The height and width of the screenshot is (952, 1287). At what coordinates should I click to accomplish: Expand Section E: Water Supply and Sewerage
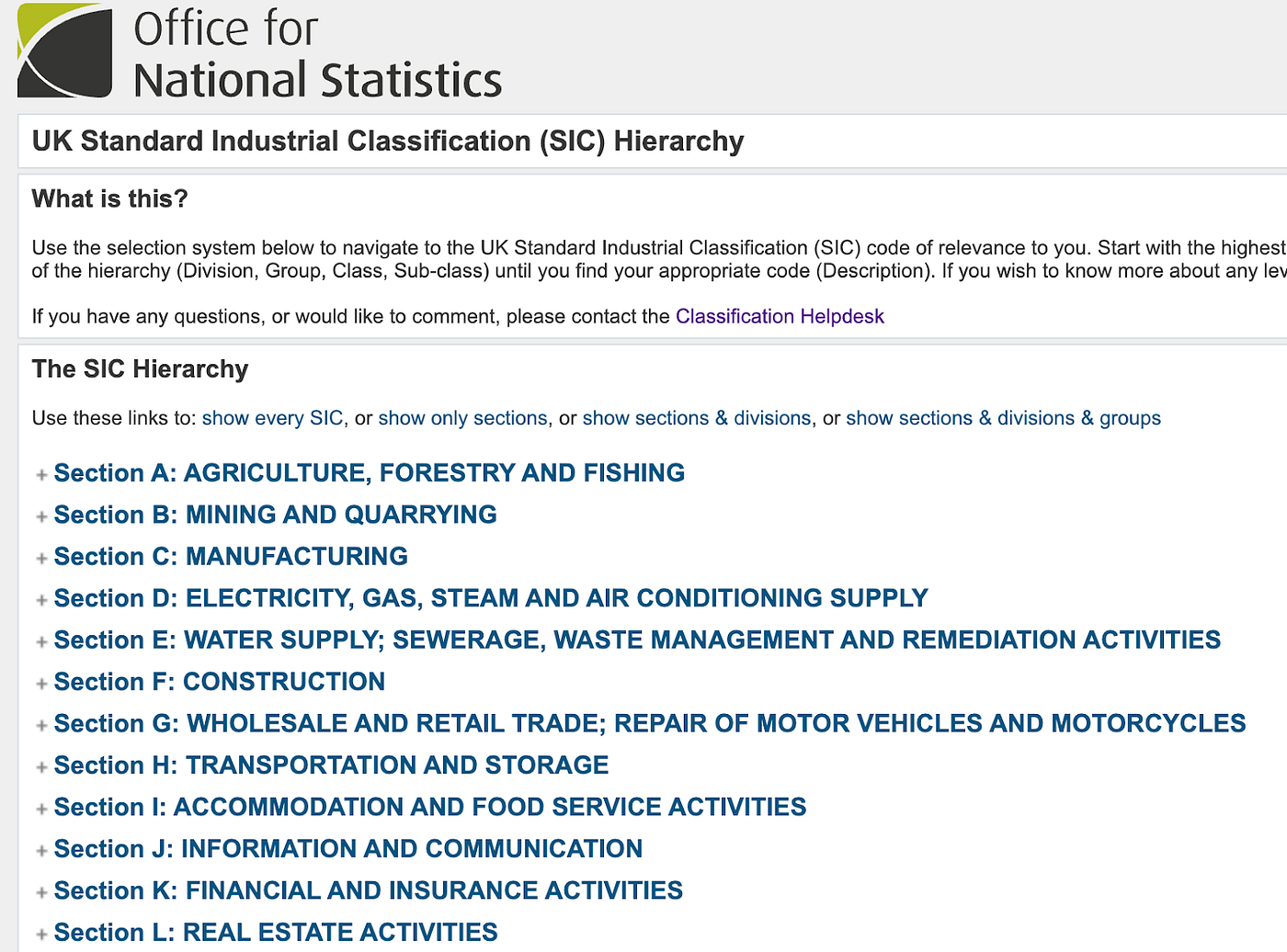tap(40, 640)
